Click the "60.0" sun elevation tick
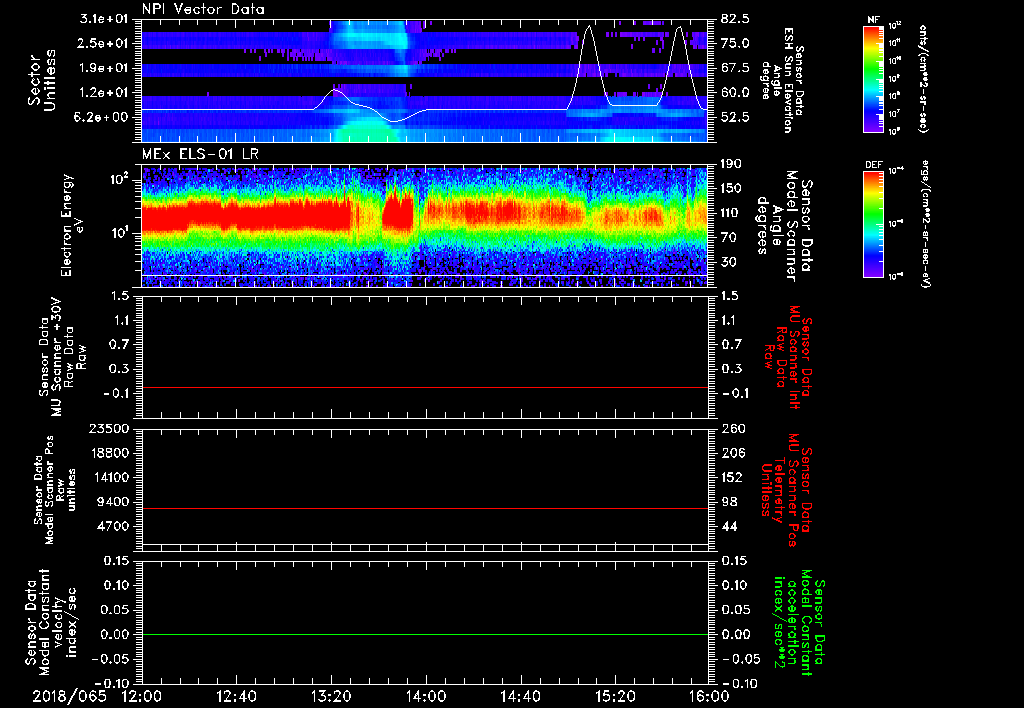 point(735,93)
